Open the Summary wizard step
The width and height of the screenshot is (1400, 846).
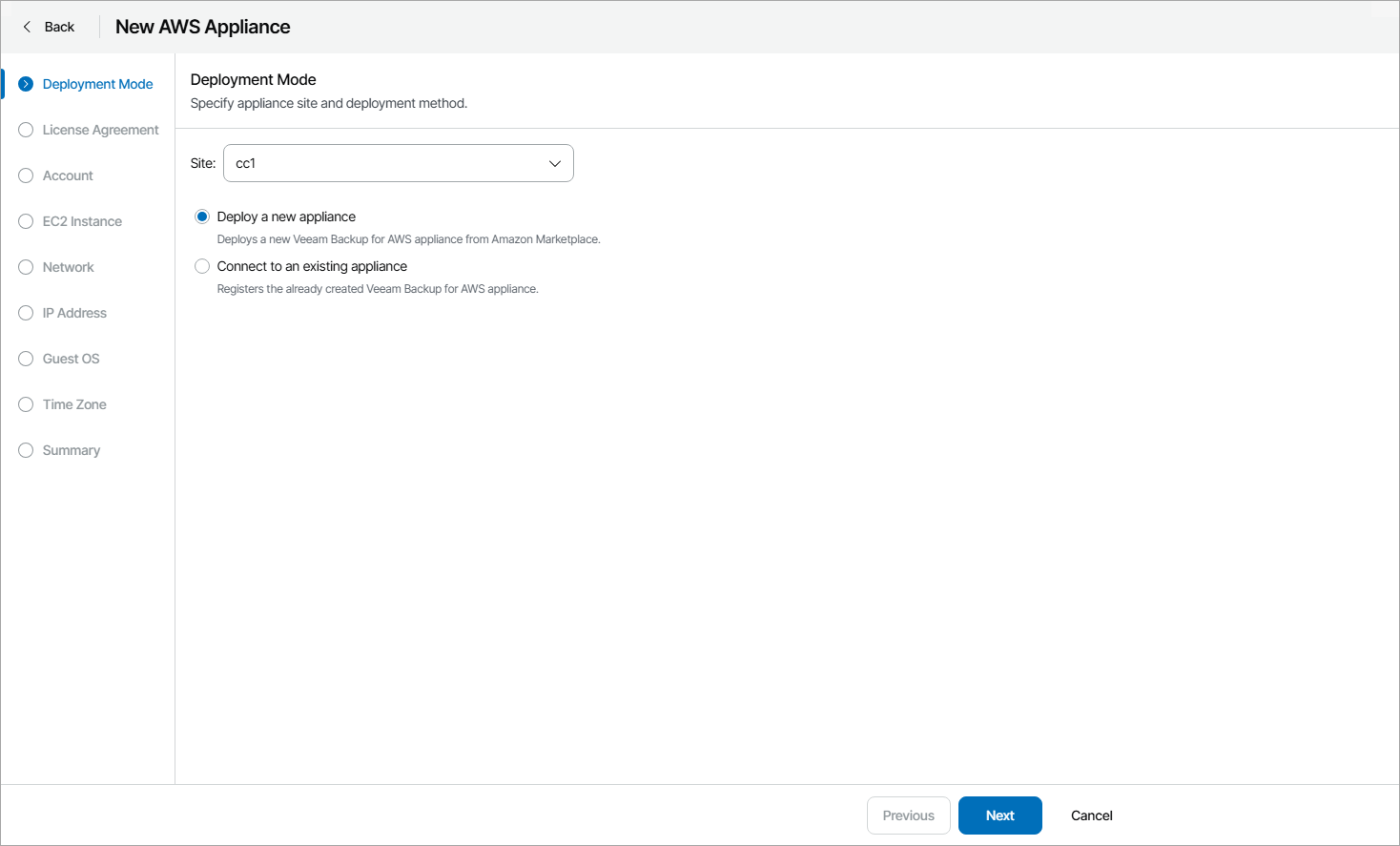pos(72,450)
